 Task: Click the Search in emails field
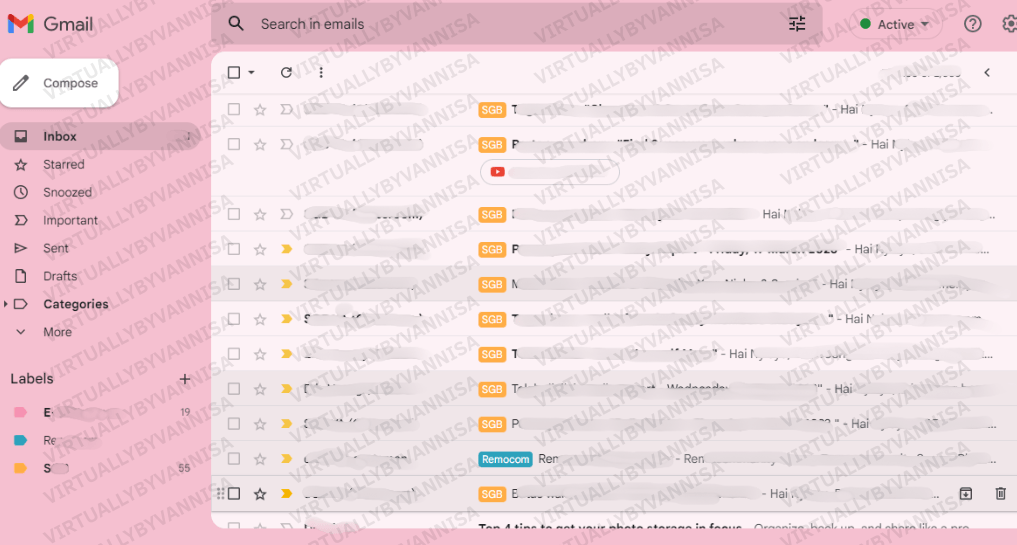coord(516,24)
